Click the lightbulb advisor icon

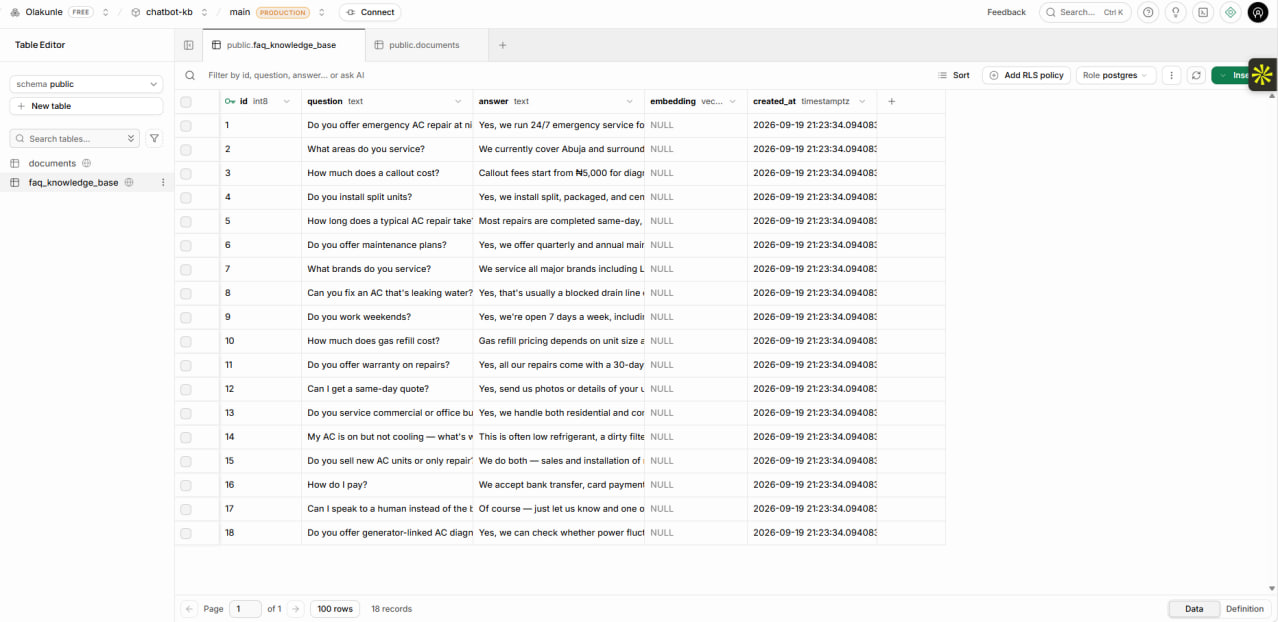click(x=1176, y=12)
